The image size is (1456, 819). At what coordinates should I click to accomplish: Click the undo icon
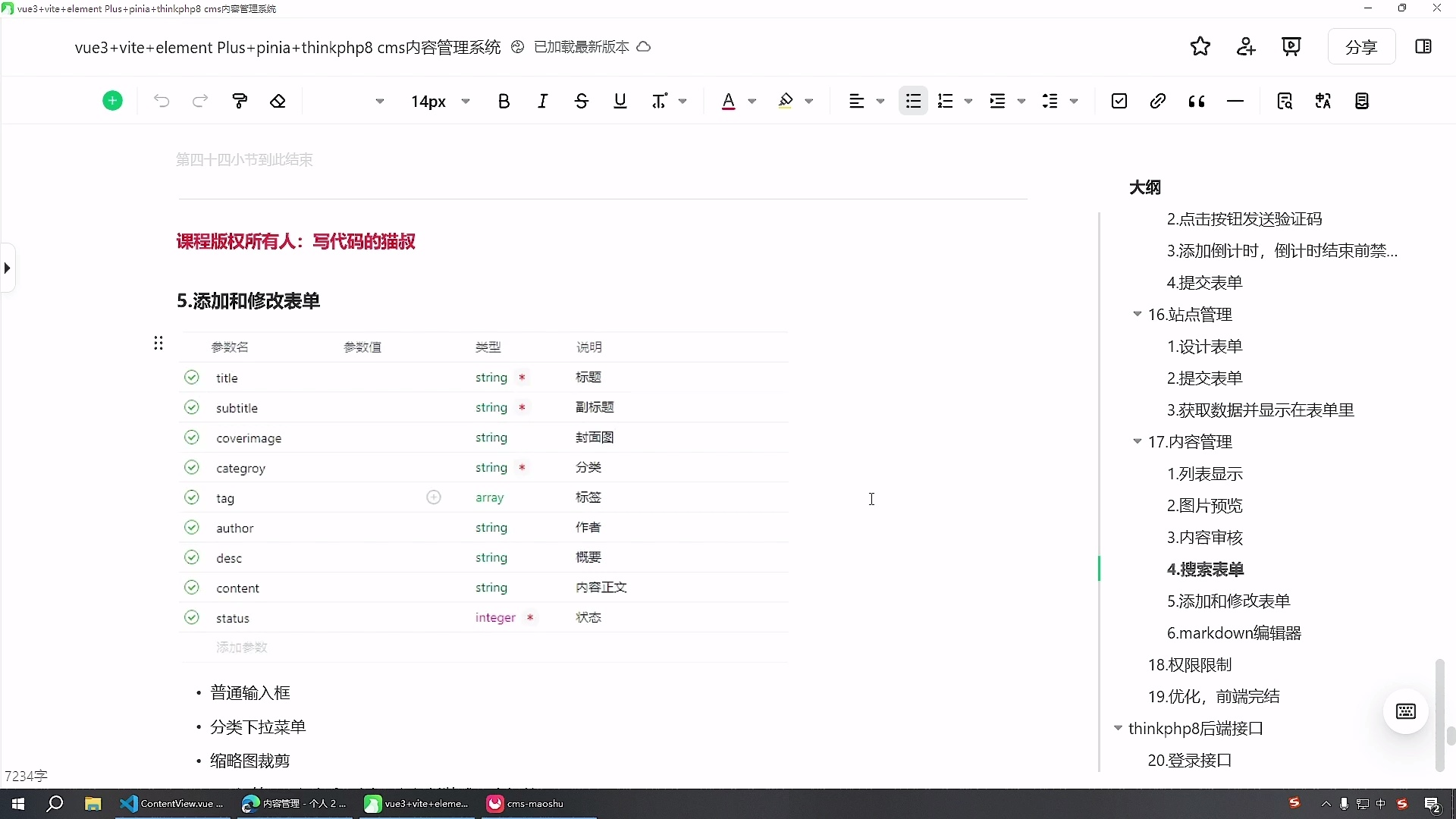(162, 101)
